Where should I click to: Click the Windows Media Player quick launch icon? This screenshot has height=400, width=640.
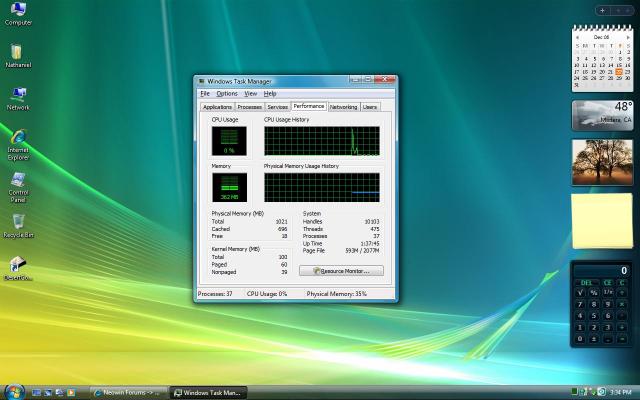pyautogui.click(x=71, y=393)
